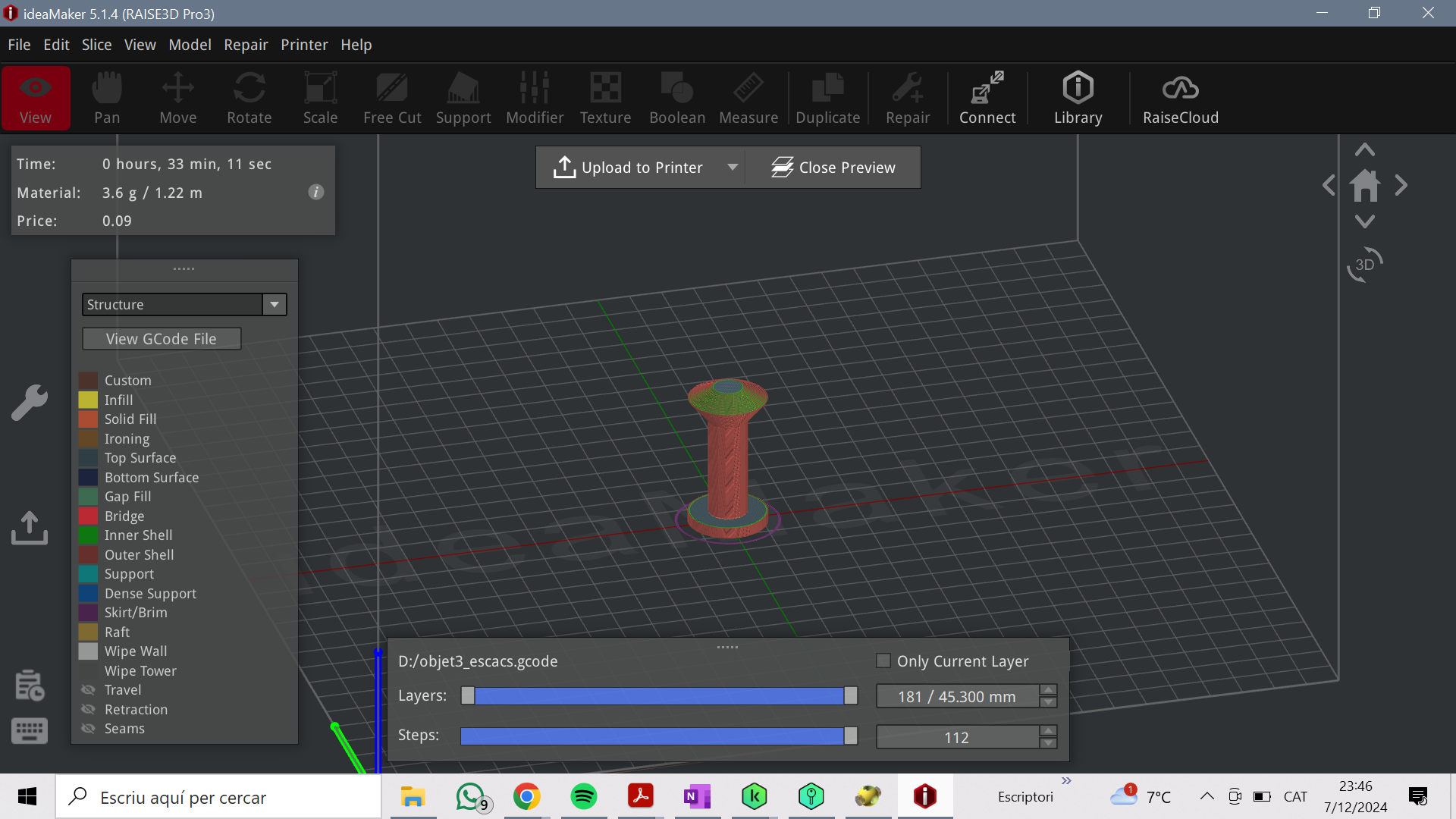Open Spotify from the taskbar
Viewport: 1456px width, 819px height.
pos(584,796)
